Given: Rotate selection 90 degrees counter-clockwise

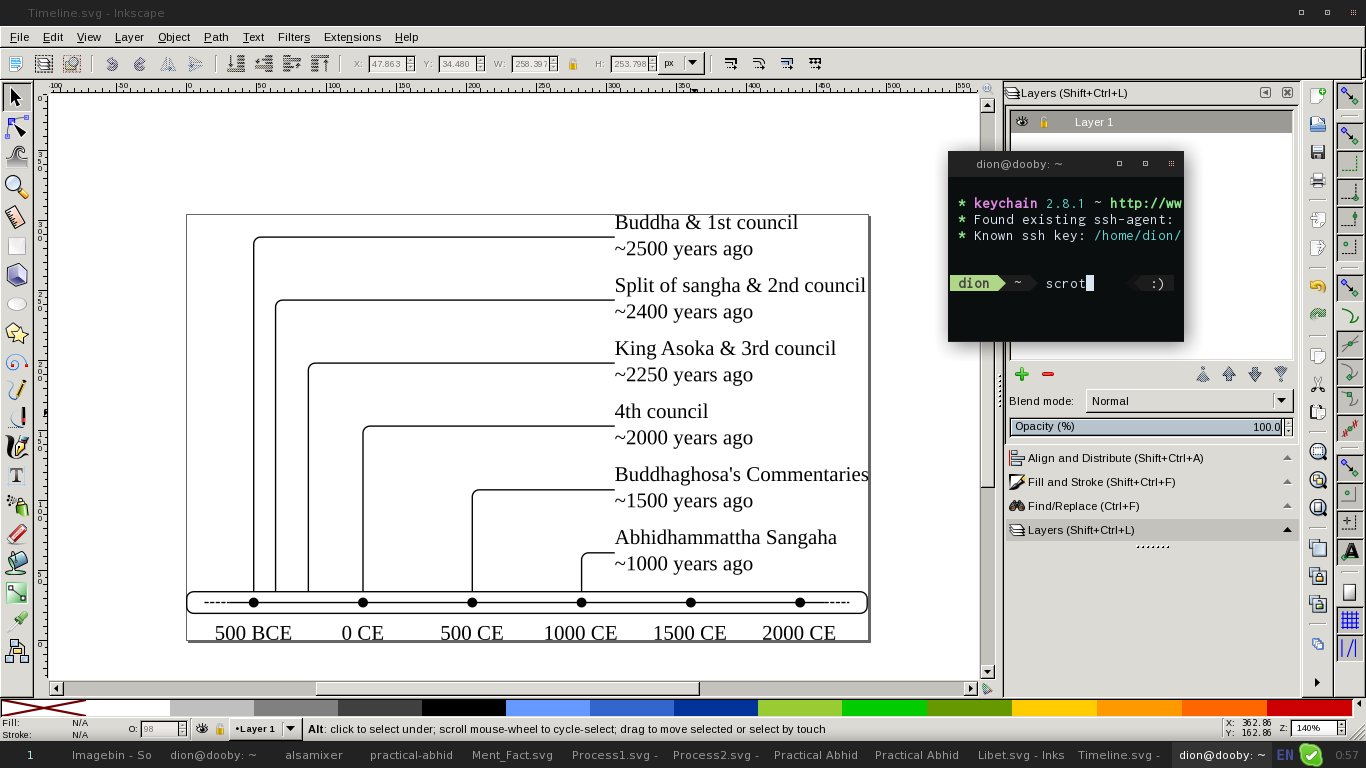Looking at the screenshot, I should click(112, 64).
